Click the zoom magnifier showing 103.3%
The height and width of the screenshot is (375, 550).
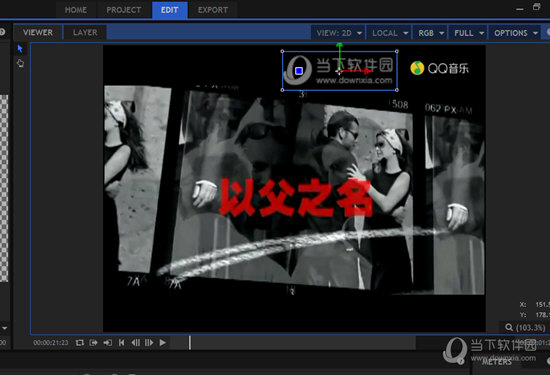509,328
